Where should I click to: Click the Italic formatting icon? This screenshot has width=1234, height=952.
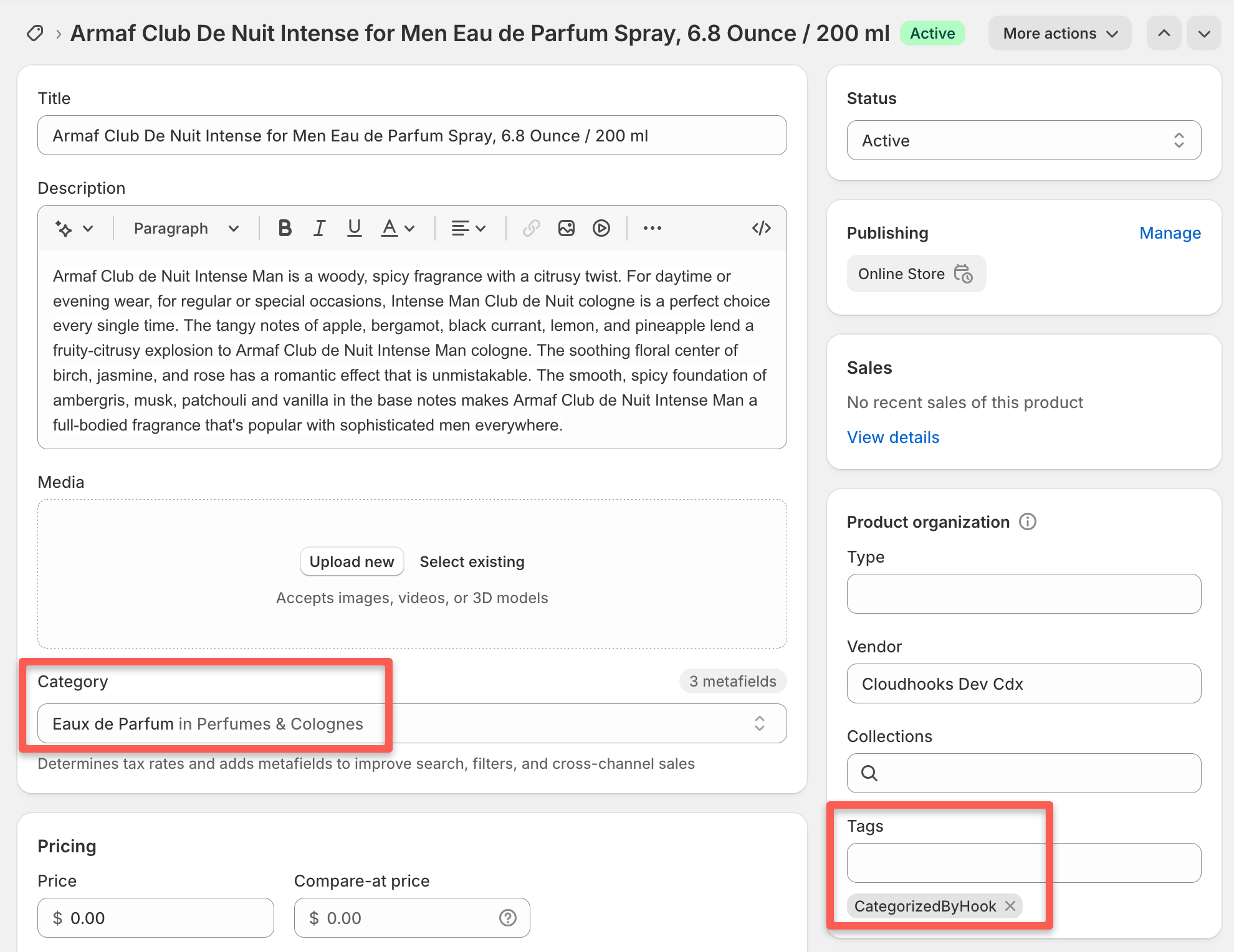pyautogui.click(x=319, y=228)
